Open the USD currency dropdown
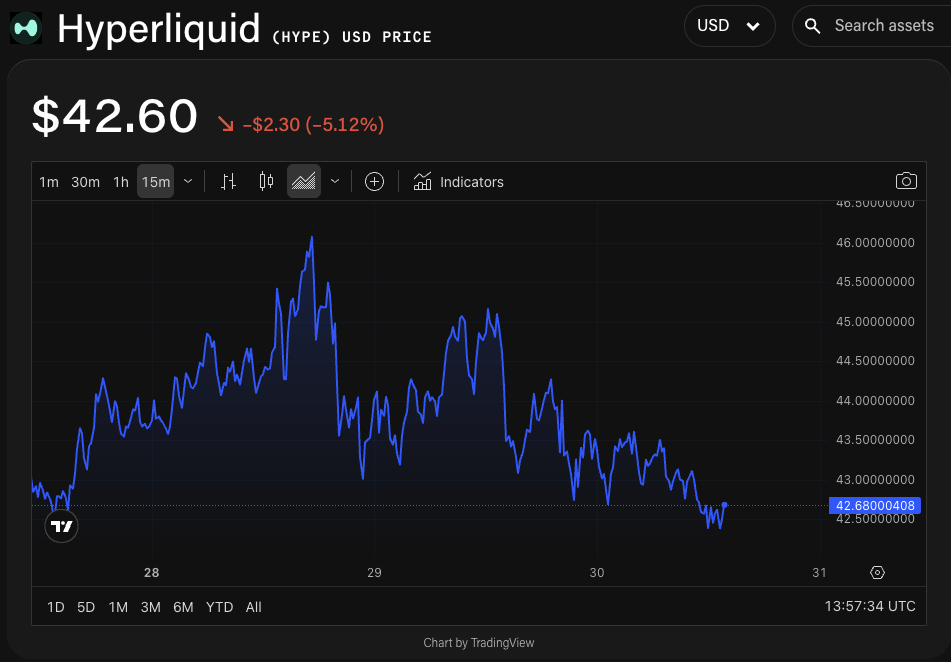The height and width of the screenshot is (662, 951). (x=729, y=26)
